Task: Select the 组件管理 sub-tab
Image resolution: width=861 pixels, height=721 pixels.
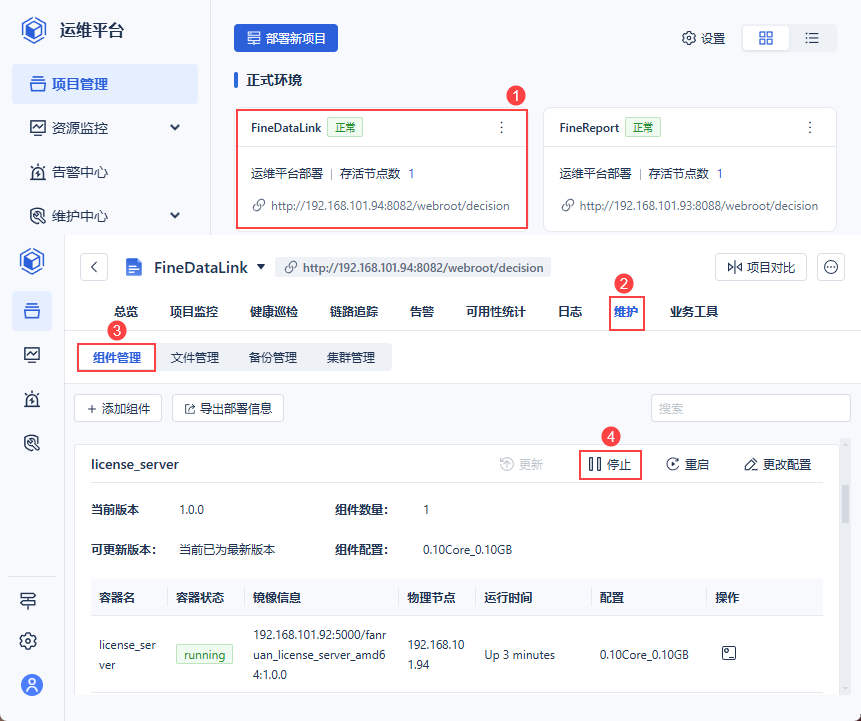Action: click(x=116, y=357)
